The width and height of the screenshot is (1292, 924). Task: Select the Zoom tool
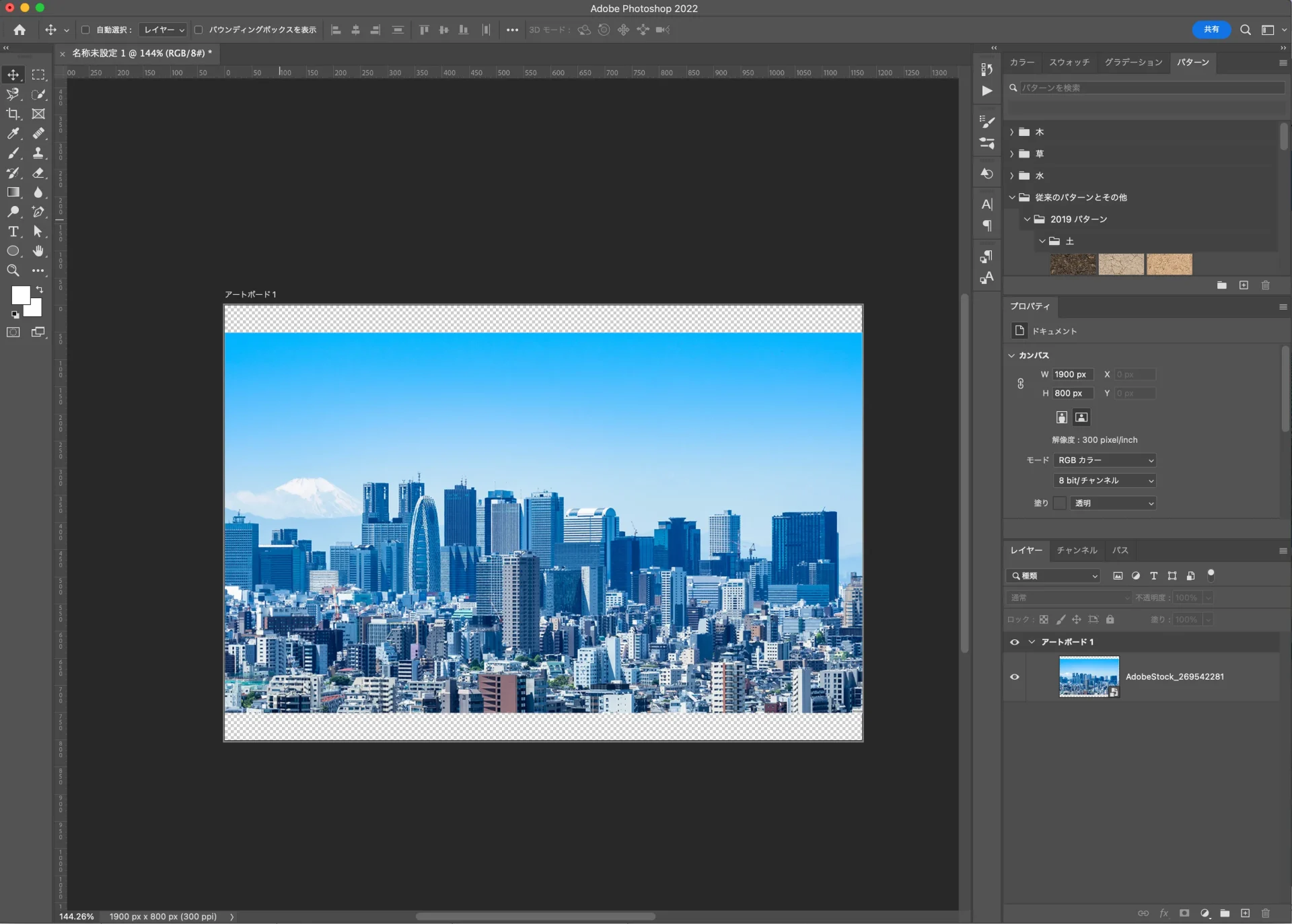coord(13,271)
